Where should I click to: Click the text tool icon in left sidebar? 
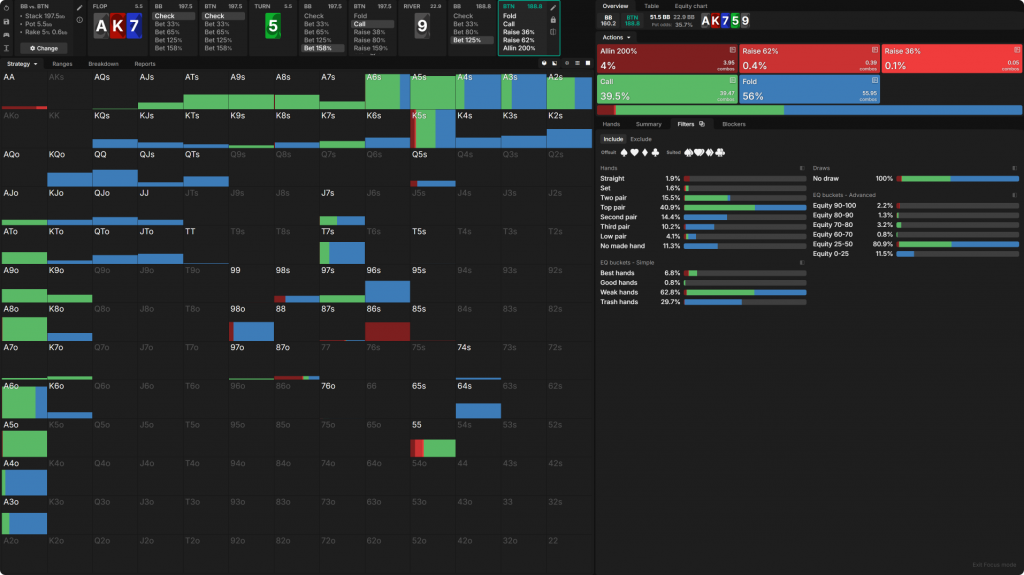pos(7,48)
